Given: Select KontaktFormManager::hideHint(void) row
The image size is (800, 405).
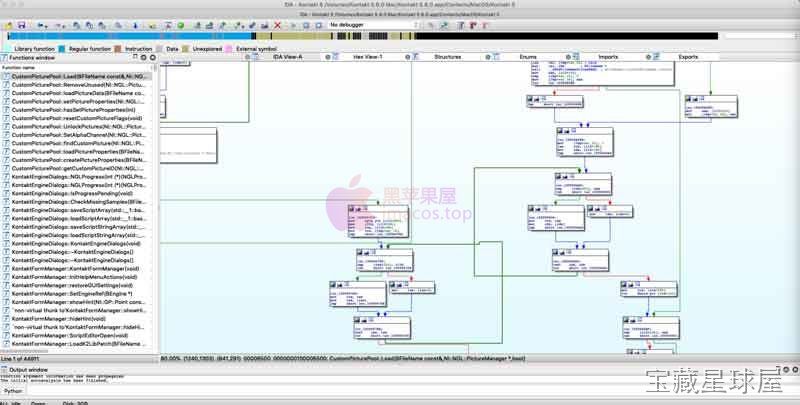Looking at the screenshot, I should [77, 319].
